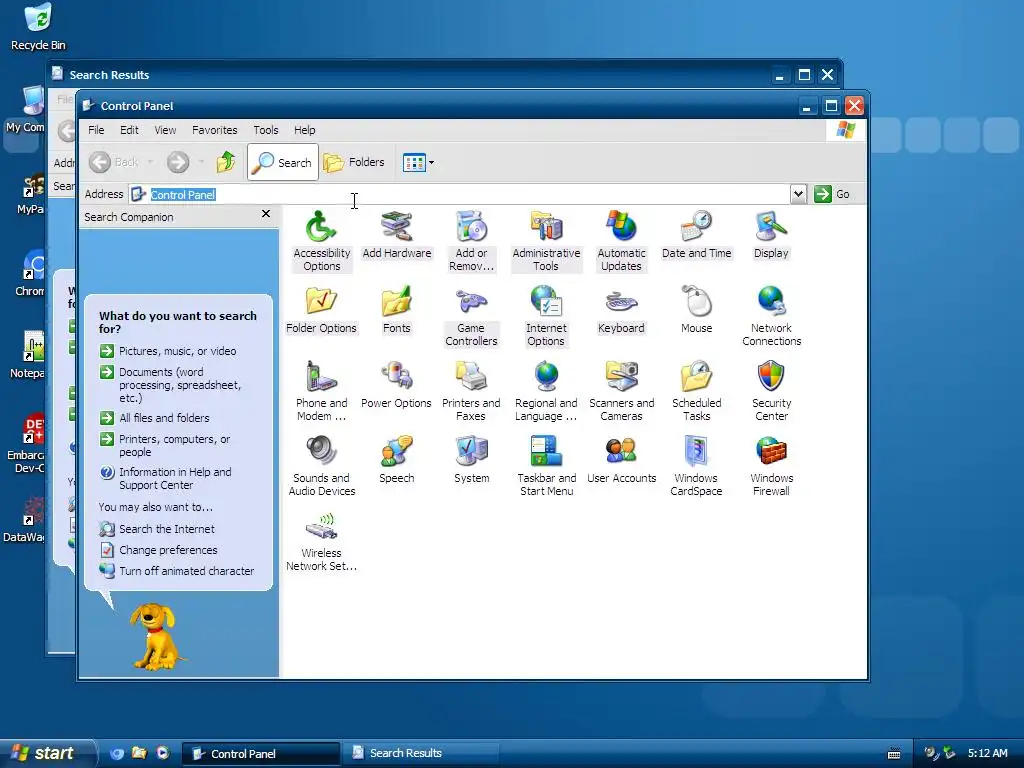Open the Back button history arrow
1024x768 pixels.
pyautogui.click(x=150, y=162)
